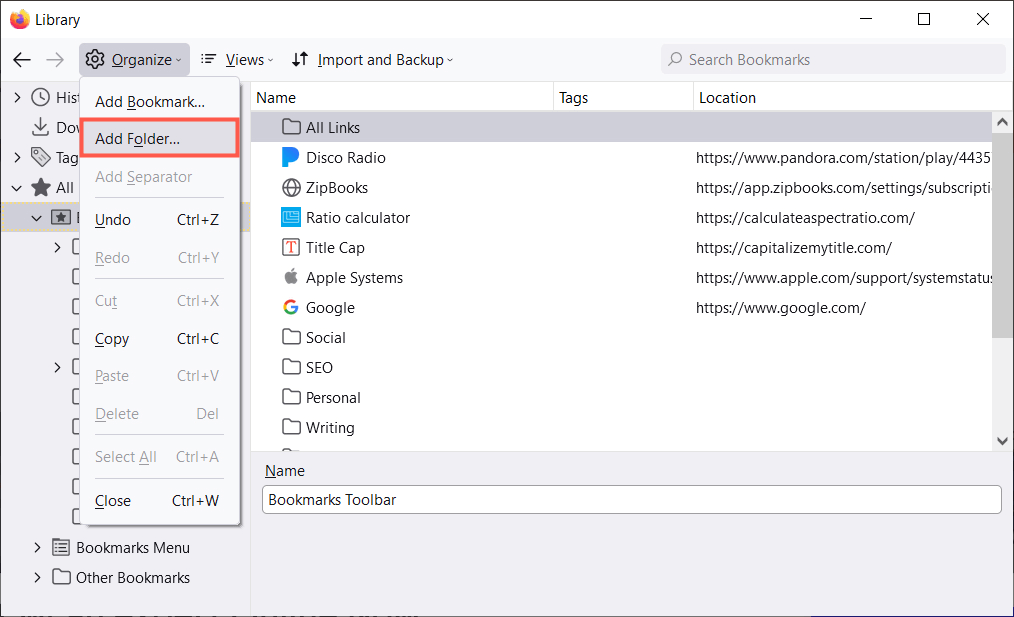Click the Apple logo beside Apple Systems
Screen dimensions: 1014x617
tap(291, 277)
